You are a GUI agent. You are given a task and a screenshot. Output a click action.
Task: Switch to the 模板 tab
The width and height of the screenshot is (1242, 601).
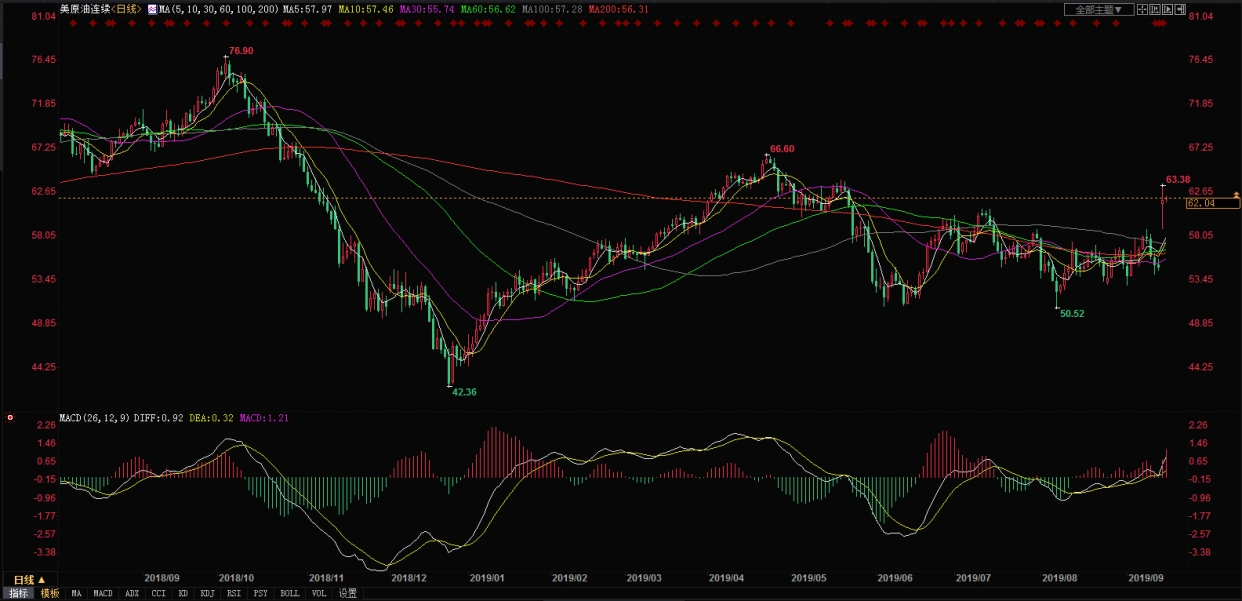click(x=49, y=593)
